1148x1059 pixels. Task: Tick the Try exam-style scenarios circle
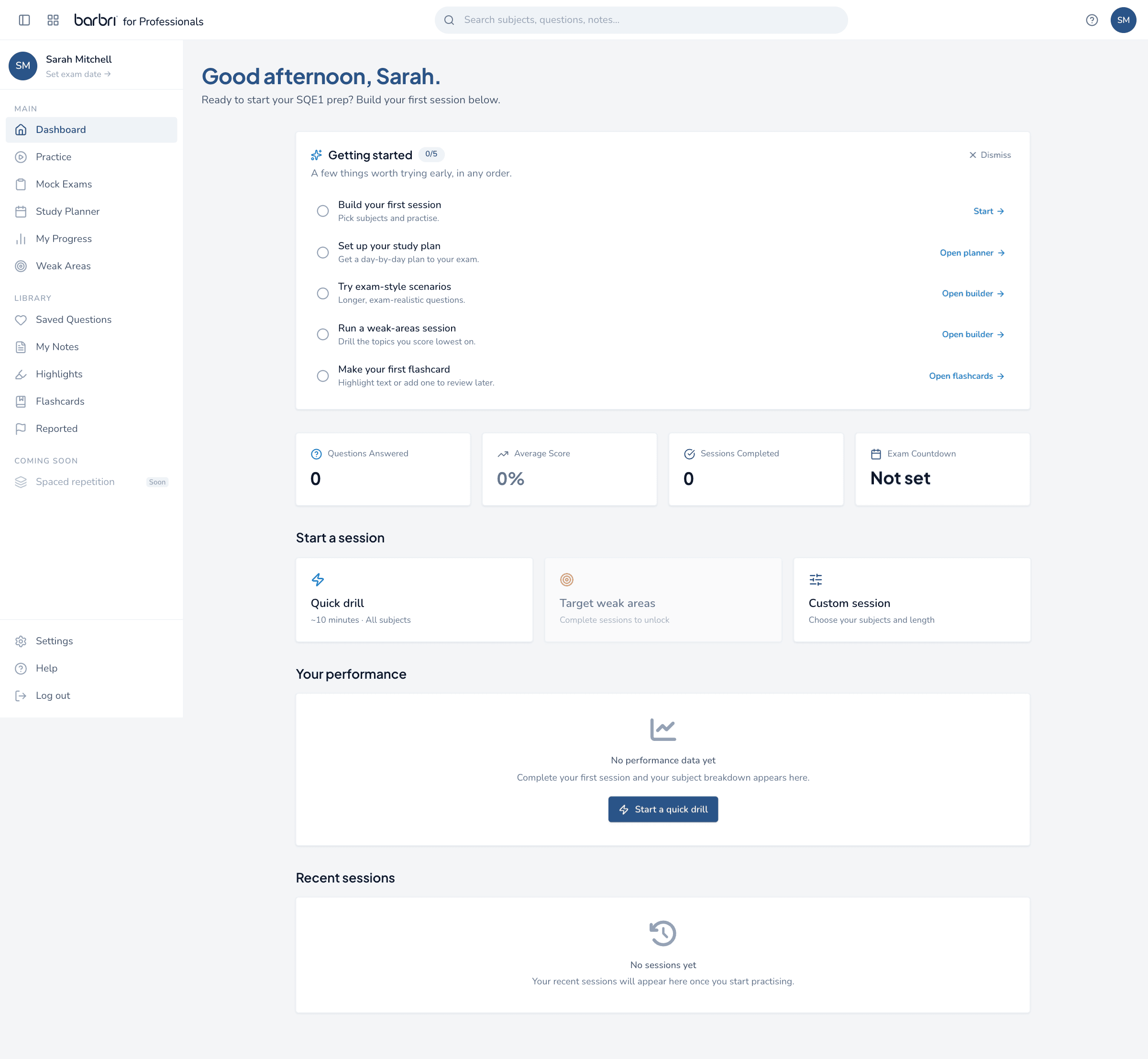click(323, 293)
